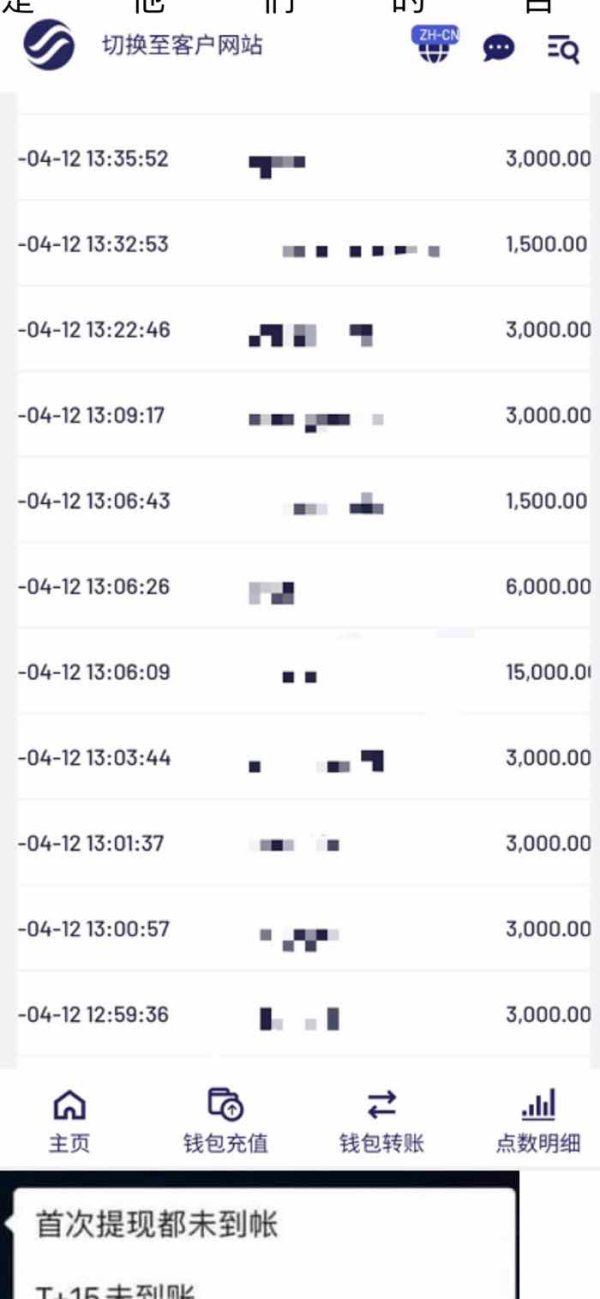Select the 04-12 13:32:53 transaction row
Viewport: 600px width, 1299px height.
[x=300, y=245]
